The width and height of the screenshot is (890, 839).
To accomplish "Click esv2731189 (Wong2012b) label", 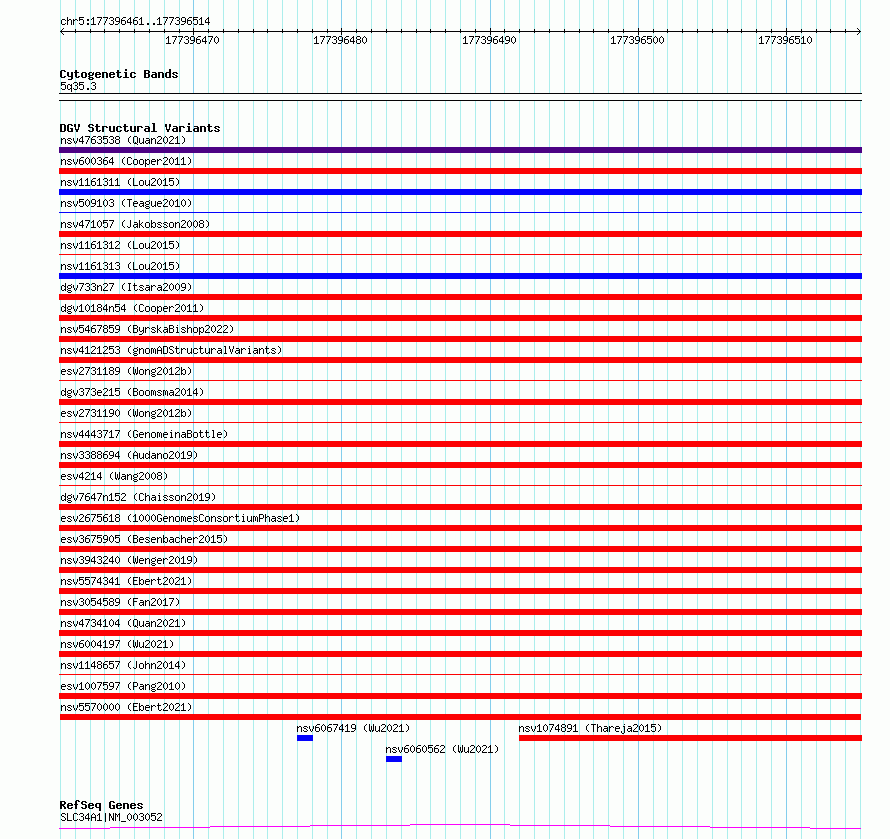I will 126,371.
